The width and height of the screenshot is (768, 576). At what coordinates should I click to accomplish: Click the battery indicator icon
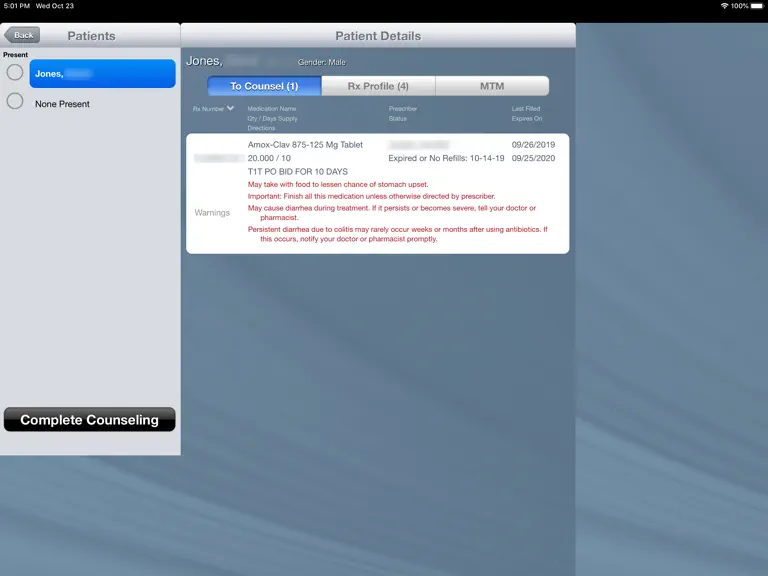tap(757, 6)
